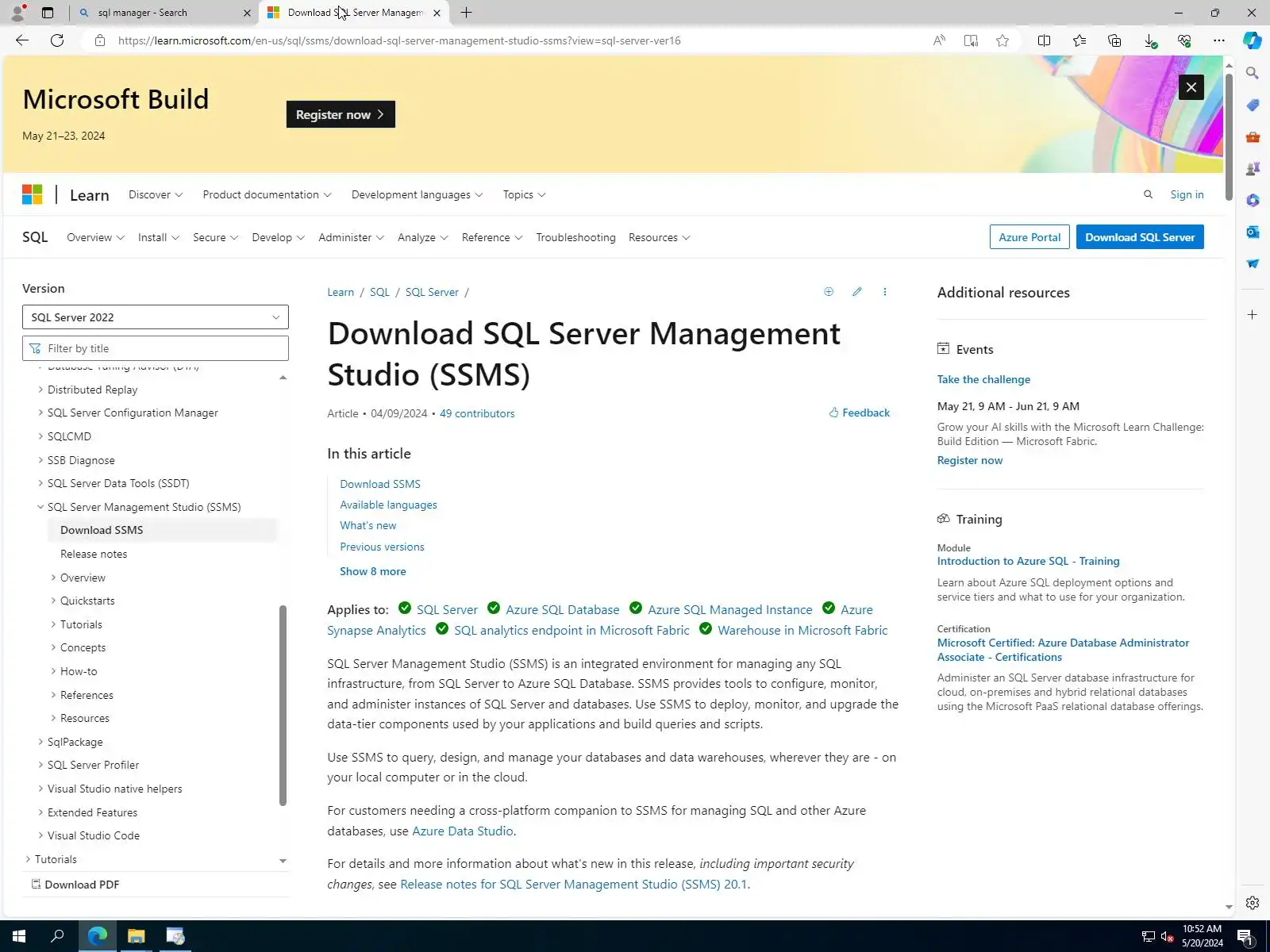Launch Copilot from the toolbar

(x=1253, y=40)
